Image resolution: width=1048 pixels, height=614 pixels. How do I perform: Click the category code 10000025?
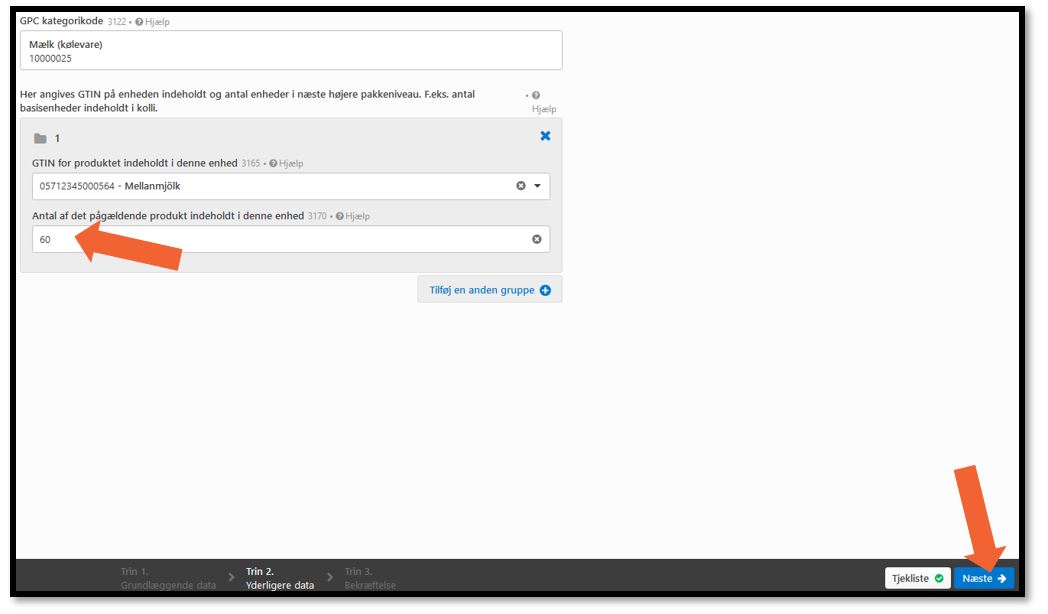click(50, 58)
